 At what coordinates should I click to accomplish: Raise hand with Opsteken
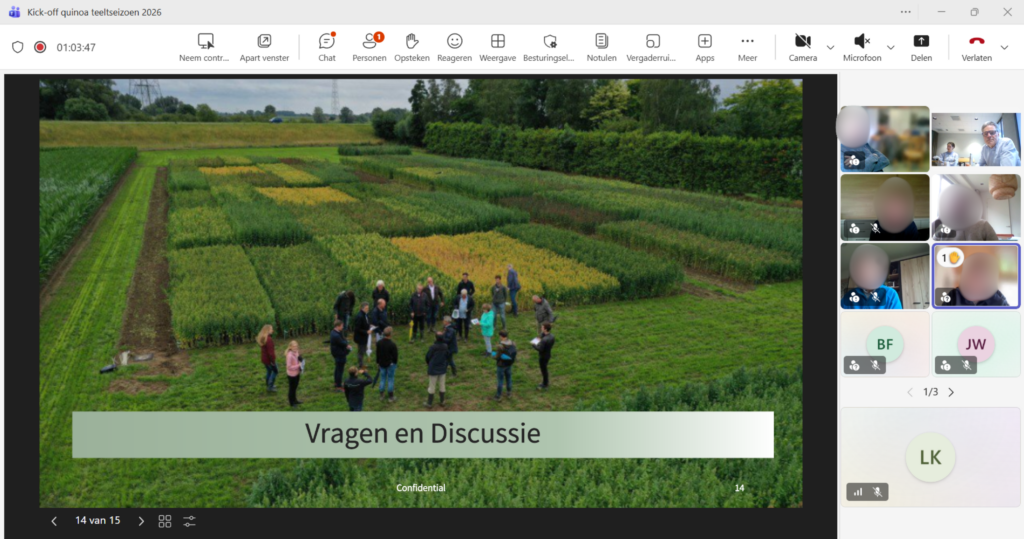(x=411, y=48)
